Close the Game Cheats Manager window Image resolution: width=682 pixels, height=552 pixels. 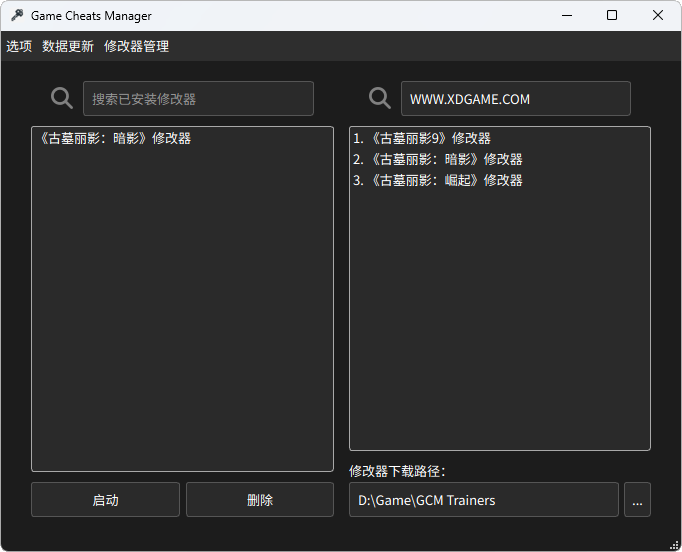(x=657, y=16)
